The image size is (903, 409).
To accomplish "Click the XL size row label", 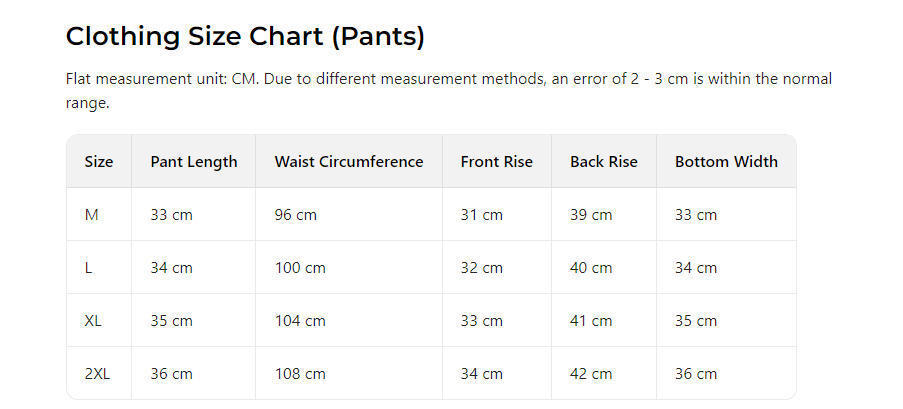I will pos(94,321).
